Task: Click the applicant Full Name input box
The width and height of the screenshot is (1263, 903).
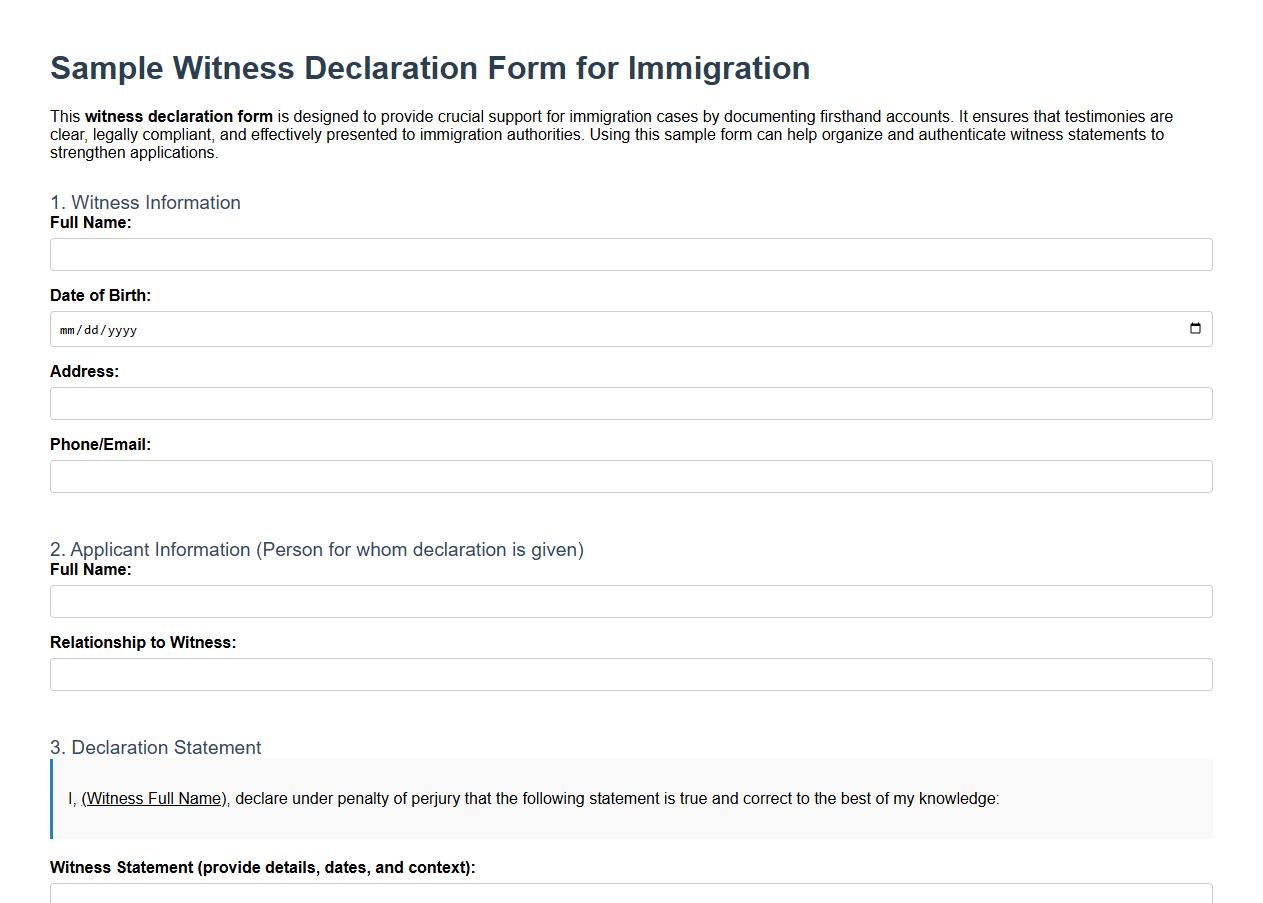Action: [630, 601]
